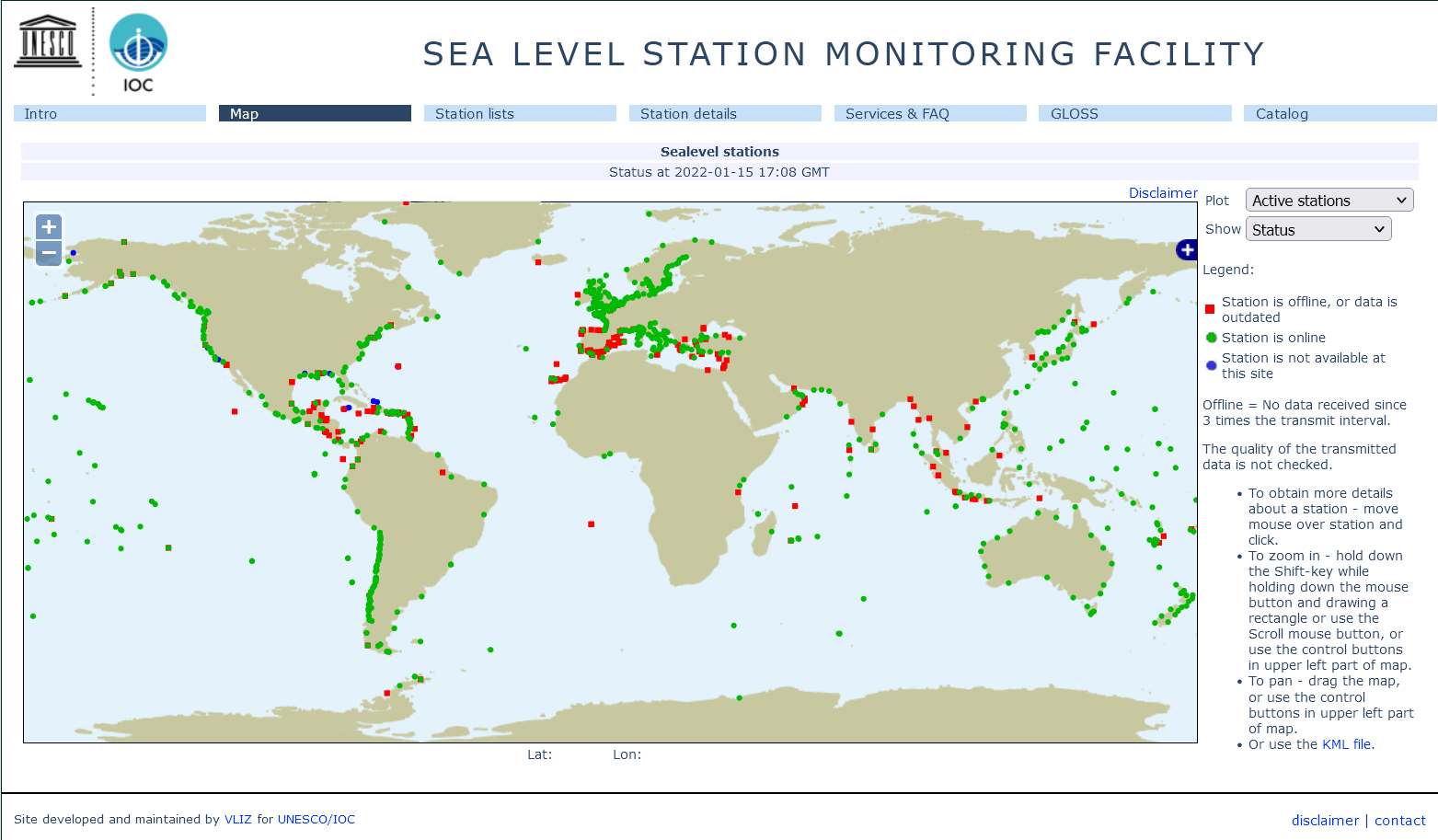Click the 'Lon:' coordinate label
The width and height of the screenshot is (1438, 840).
pos(627,754)
